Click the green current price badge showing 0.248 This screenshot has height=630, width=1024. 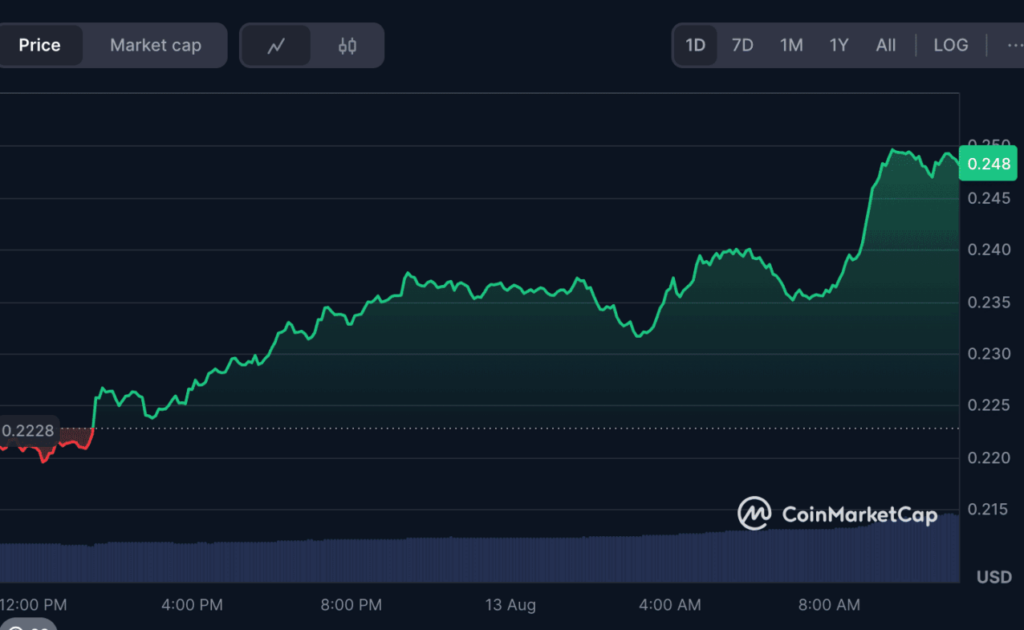(988, 163)
